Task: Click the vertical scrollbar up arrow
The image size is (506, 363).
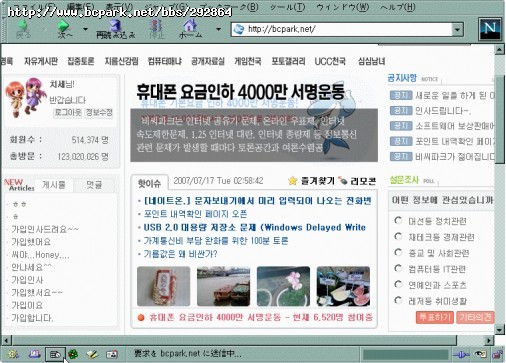Action: pyautogui.click(x=499, y=50)
